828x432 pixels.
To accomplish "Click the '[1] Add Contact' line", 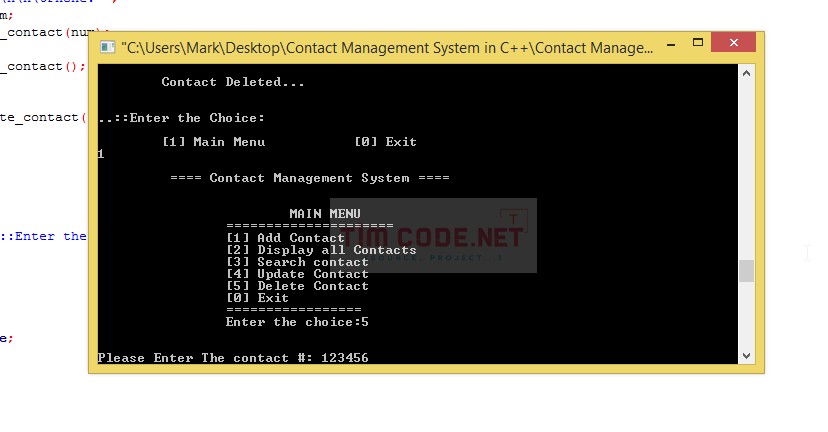I will click(x=285, y=238).
